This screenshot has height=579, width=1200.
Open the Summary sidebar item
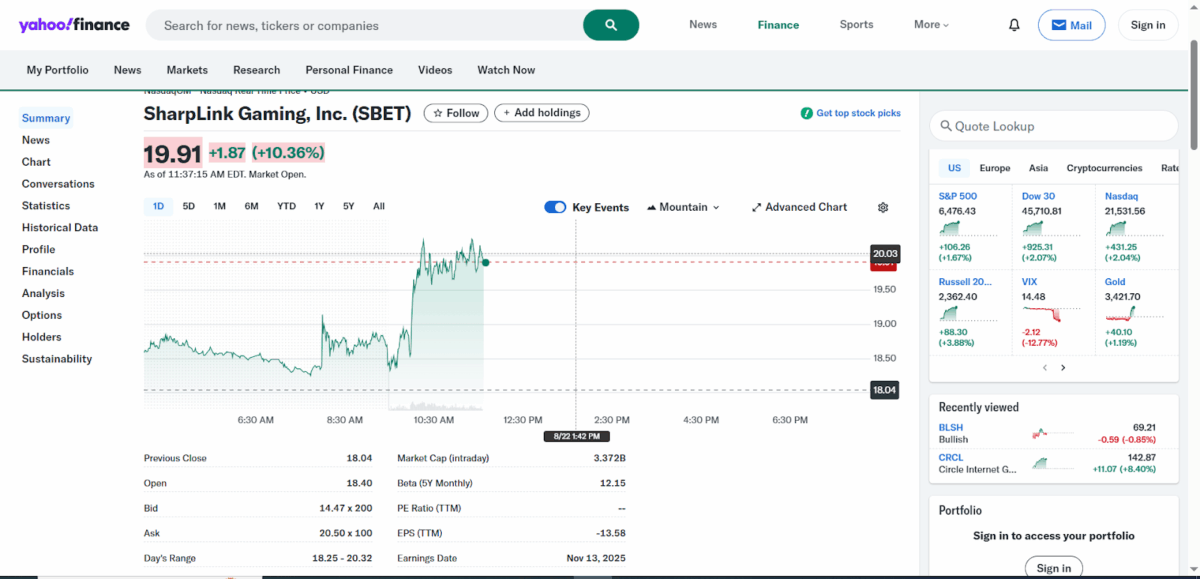(x=46, y=118)
